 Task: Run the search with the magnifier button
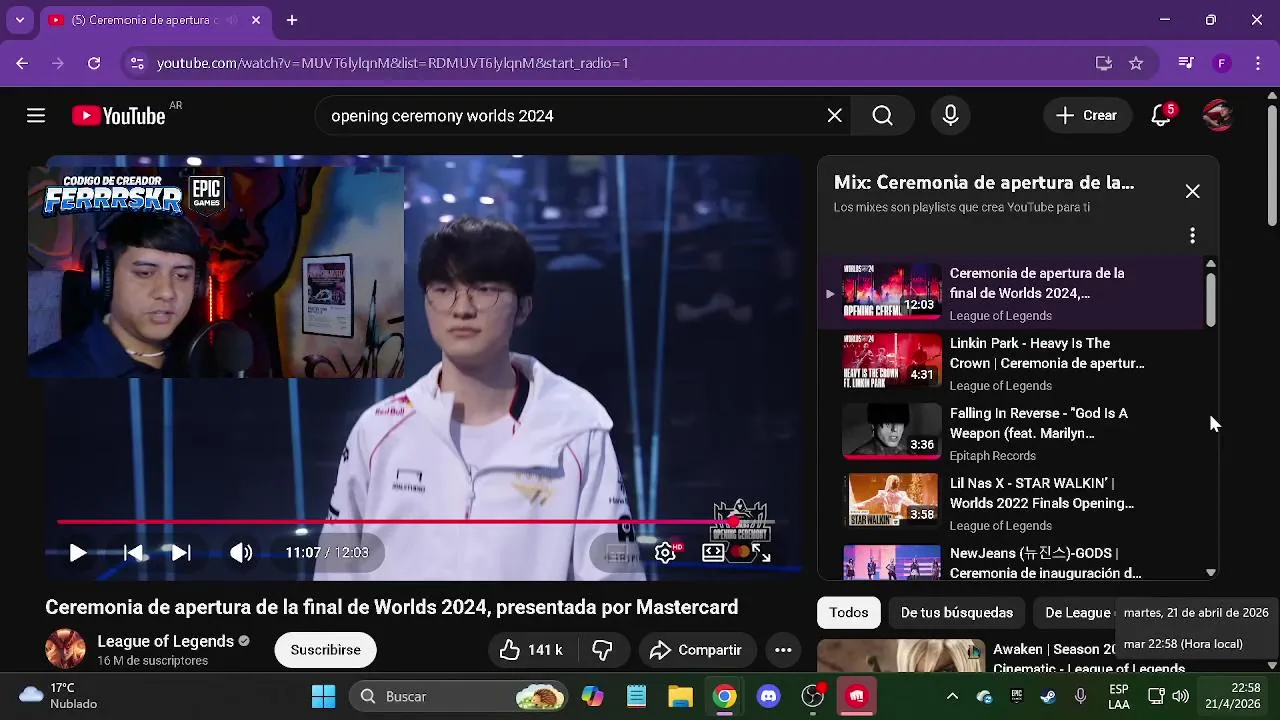(882, 116)
